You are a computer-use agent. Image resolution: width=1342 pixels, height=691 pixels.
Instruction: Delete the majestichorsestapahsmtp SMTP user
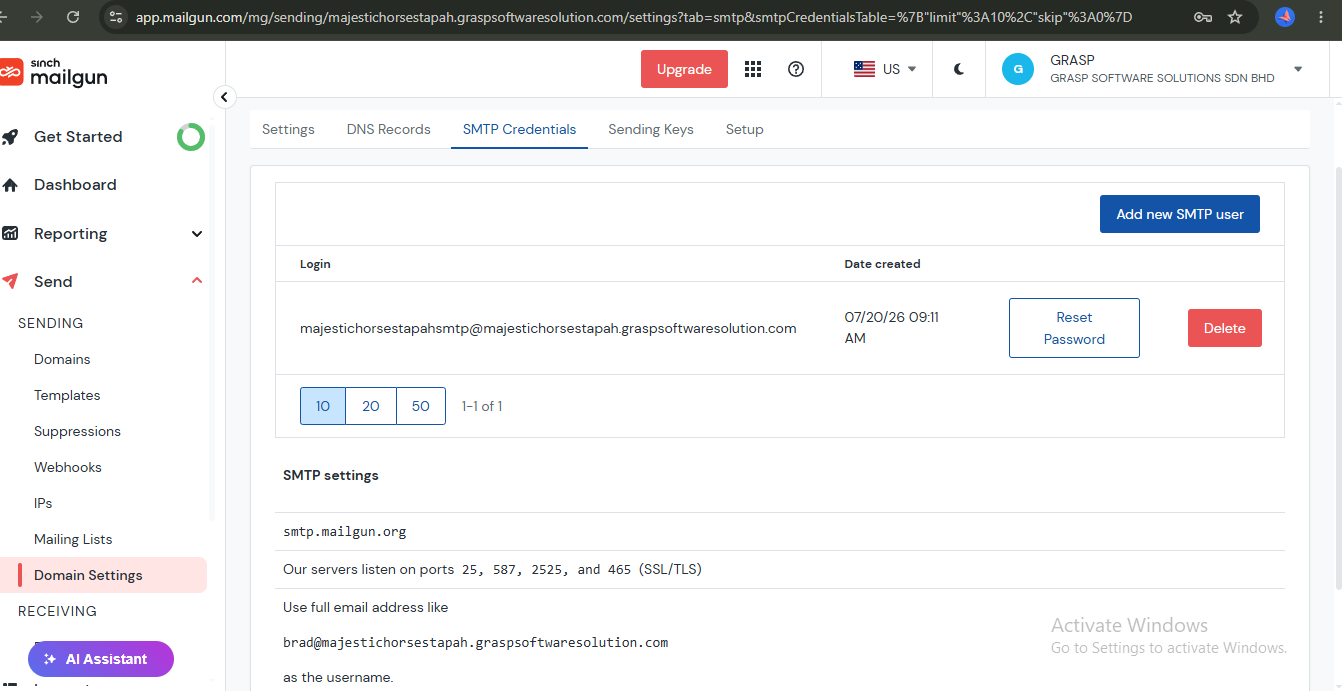tap(1225, 328)
